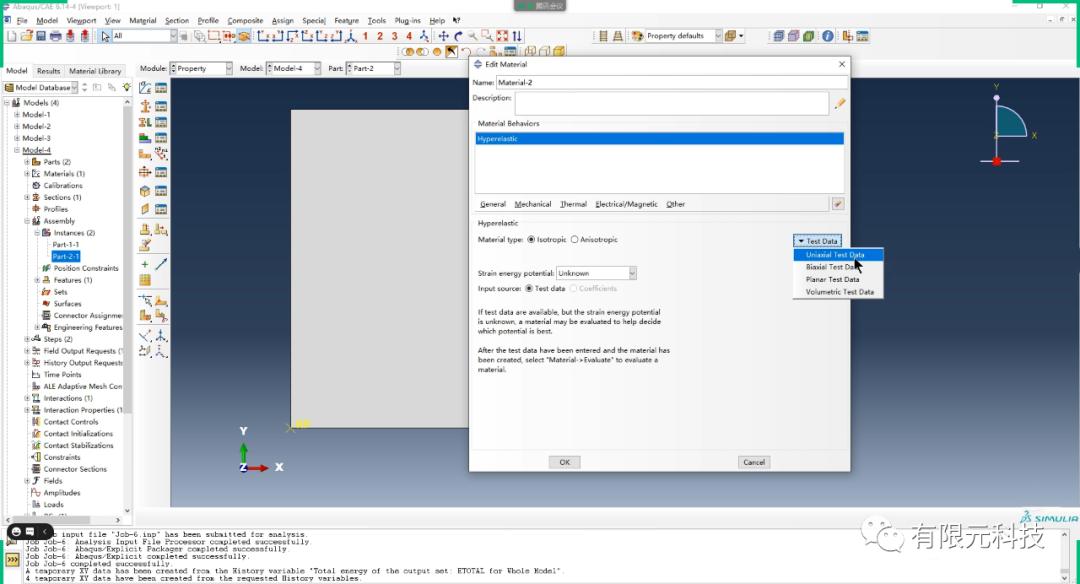Open the Strain energy potential dropdown

click(632, 272)
